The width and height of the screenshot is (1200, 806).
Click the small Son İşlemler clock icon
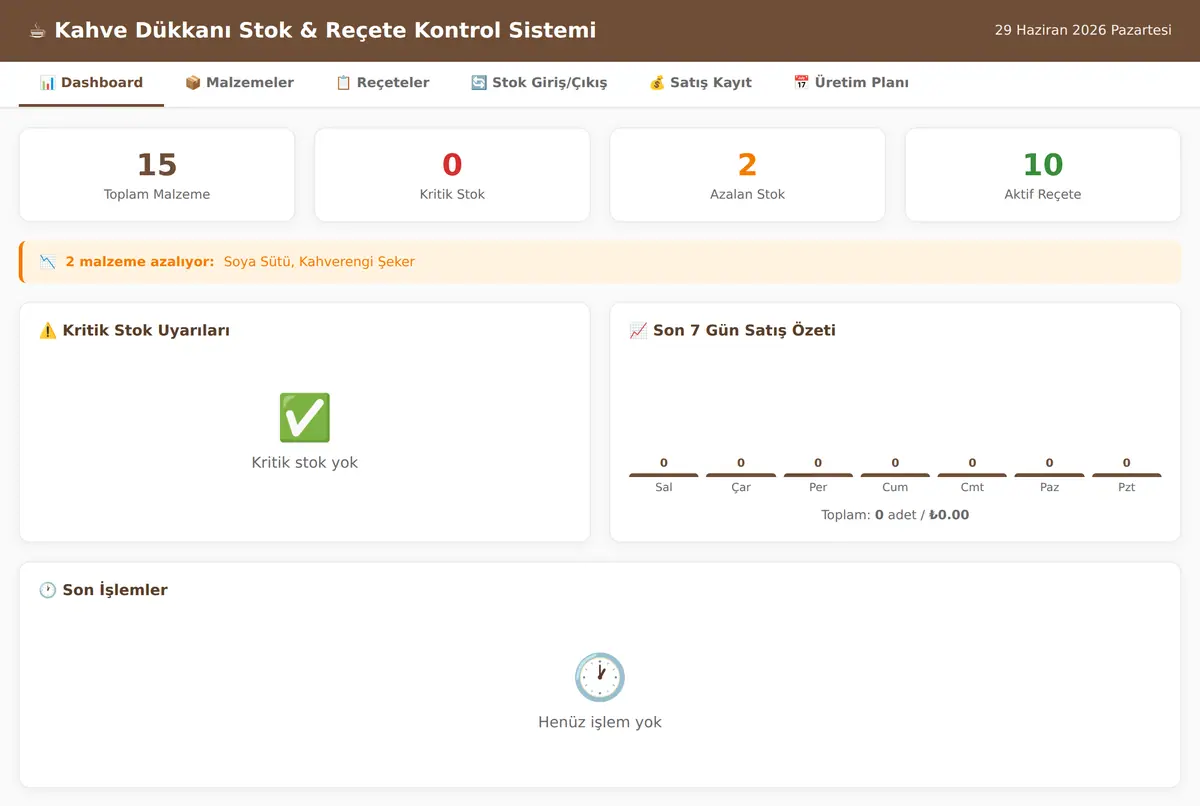click(x=47, y=591)
